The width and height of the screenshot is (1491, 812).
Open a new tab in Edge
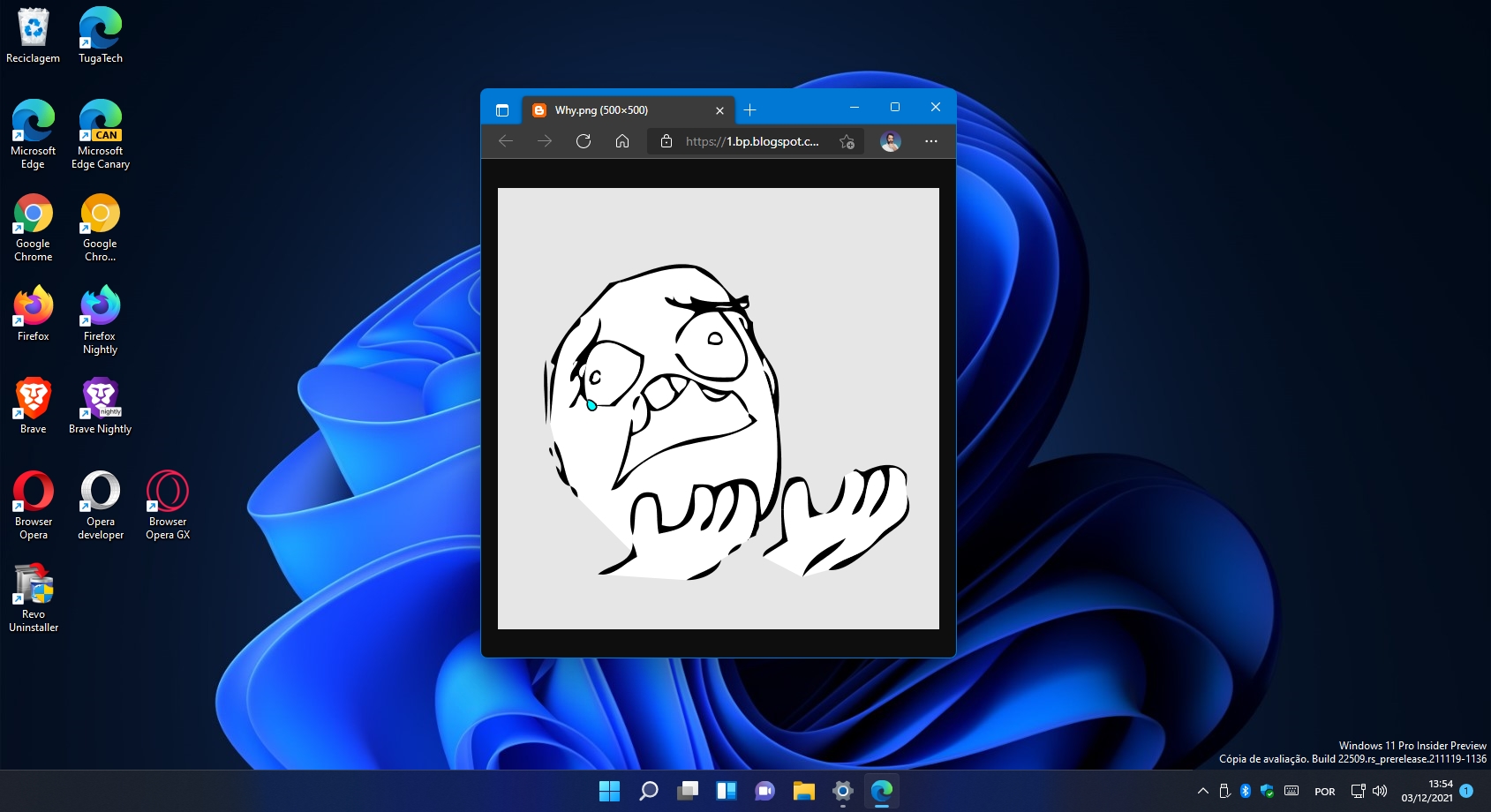click(749, 109)
